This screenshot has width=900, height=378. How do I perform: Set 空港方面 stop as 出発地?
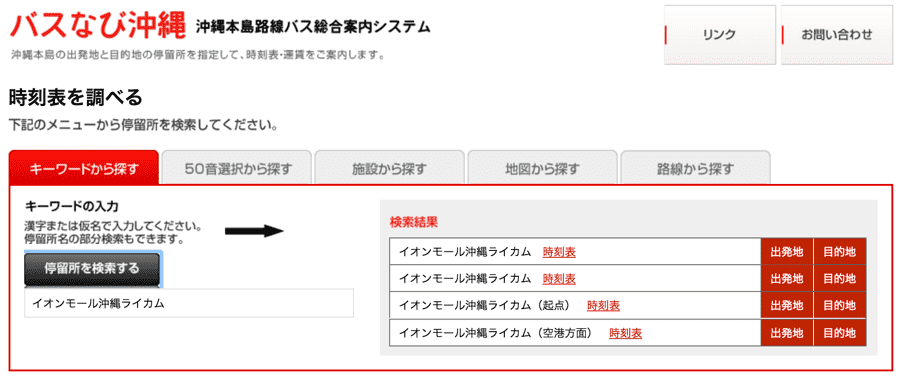pyautogui.click(x=787, y=333)
